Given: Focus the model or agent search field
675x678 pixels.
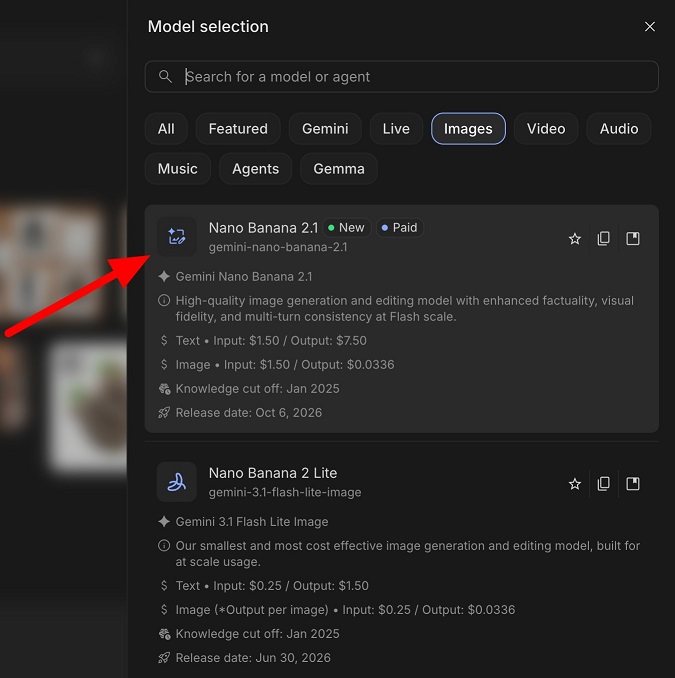Looking at the screenshot, I should click(402, 77).
